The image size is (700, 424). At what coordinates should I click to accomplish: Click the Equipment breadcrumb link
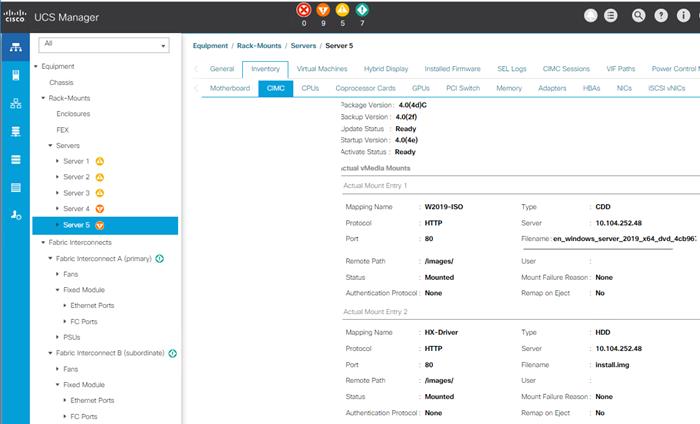click(x=210, y=46)
